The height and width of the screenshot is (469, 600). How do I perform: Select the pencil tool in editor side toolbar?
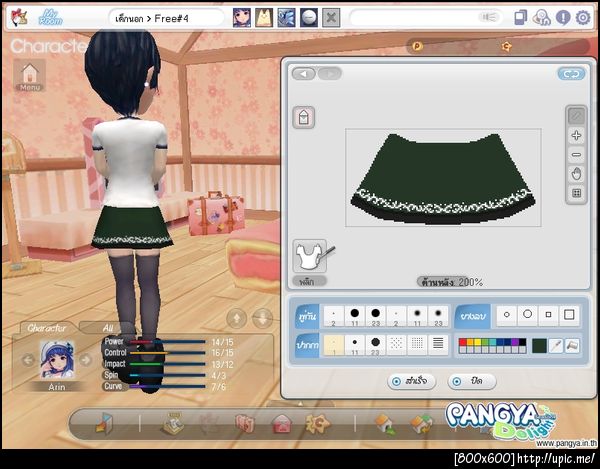(x=576, y=116)
